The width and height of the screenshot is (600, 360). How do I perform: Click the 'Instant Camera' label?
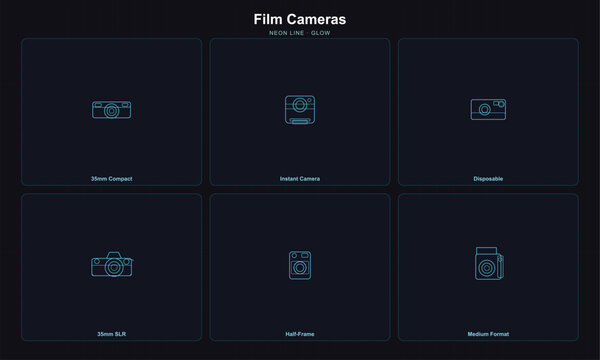coord(300,179)
